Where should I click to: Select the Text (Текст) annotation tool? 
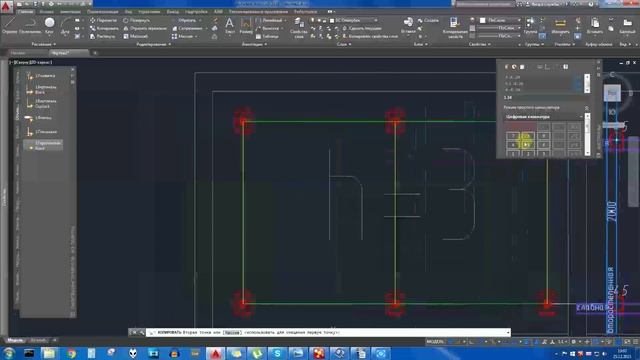coord(230,25)
